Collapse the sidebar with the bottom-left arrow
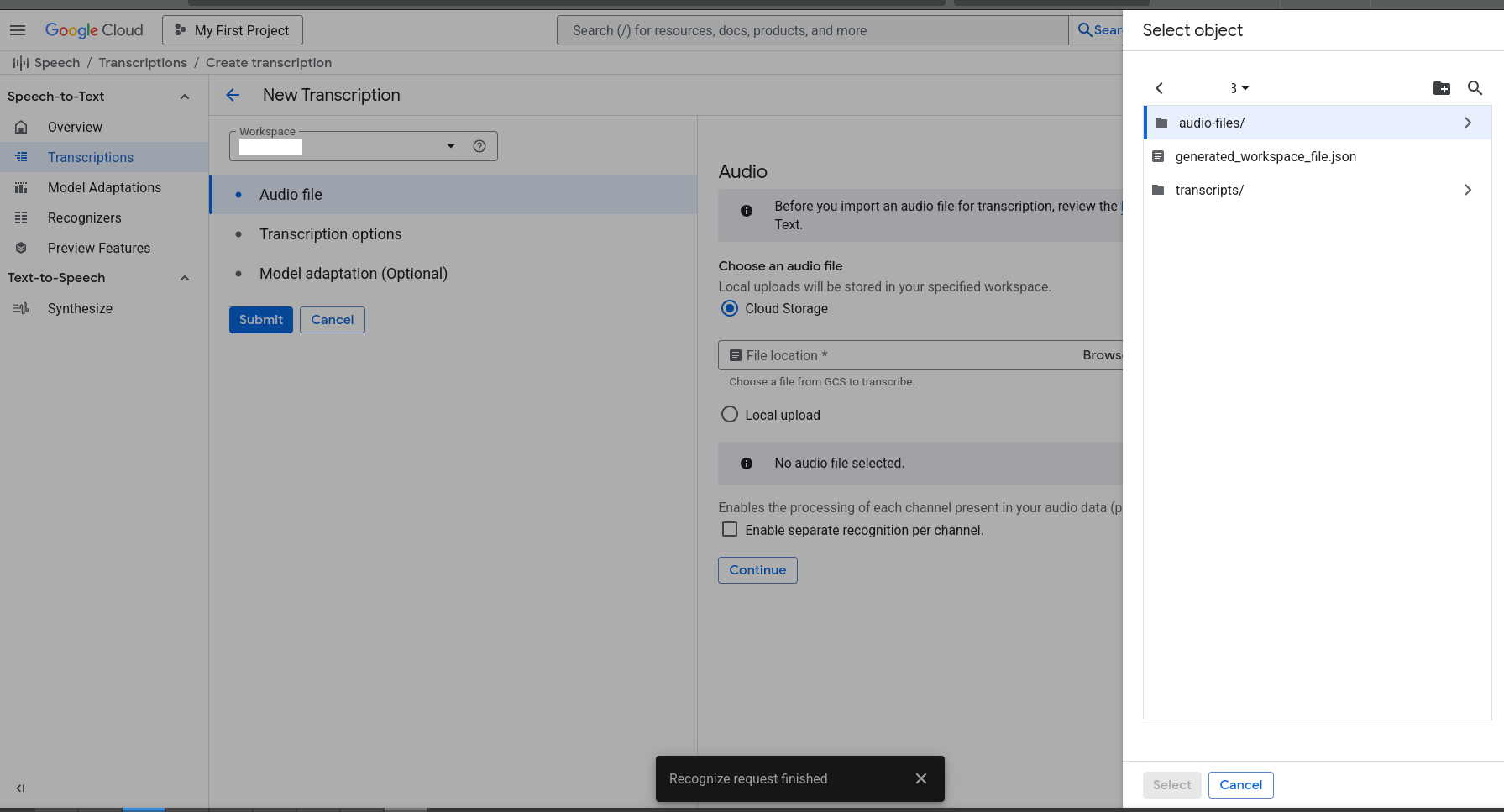Screen dimensions: 1504x812 pos(20,788)
